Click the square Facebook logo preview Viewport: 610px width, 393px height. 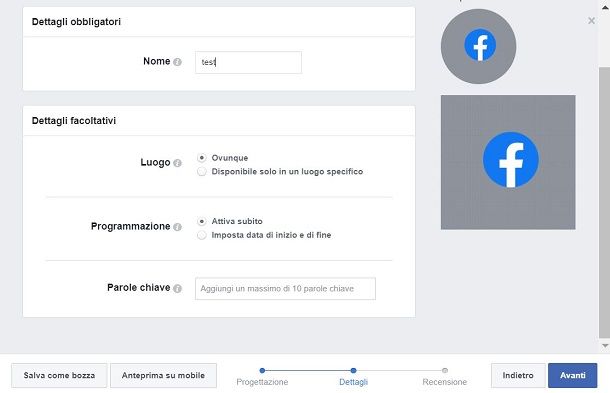click(508, 162)
